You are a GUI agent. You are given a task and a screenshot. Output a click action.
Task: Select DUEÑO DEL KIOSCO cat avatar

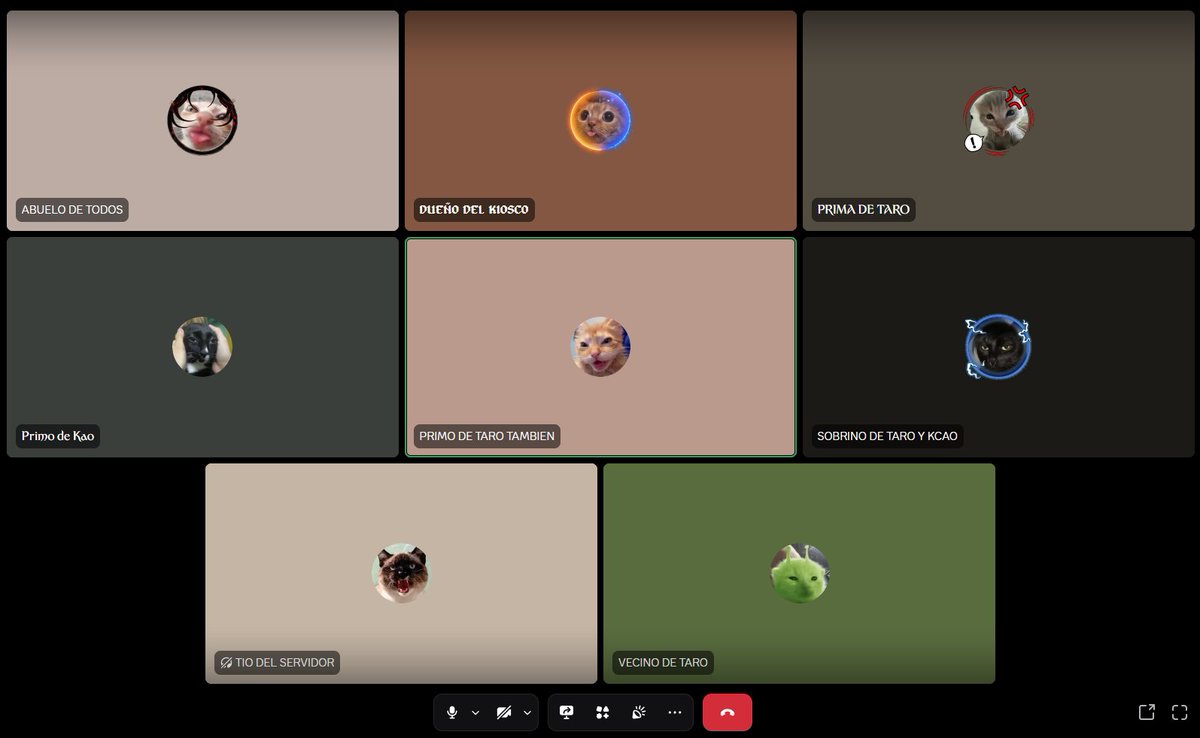pyautogui.click(x=601, y=121)
